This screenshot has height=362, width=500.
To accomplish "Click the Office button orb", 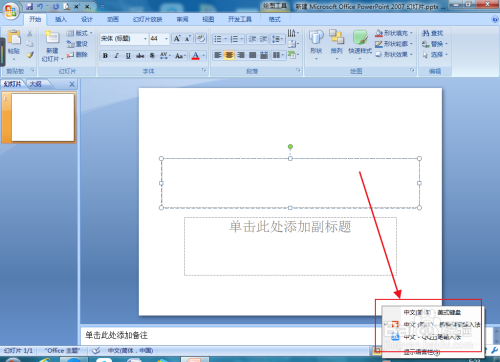I will (x=11, y=11).
